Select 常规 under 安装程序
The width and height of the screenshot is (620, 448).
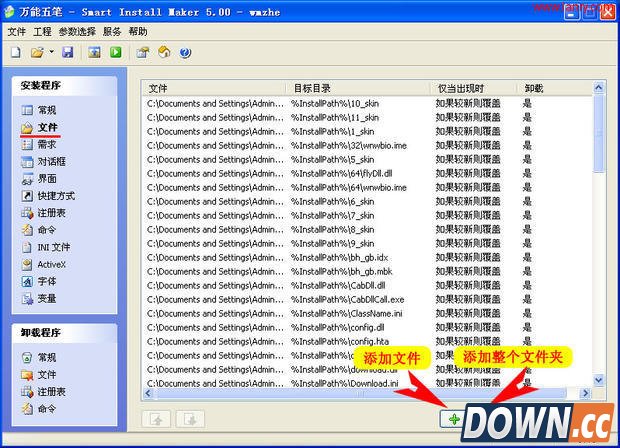[x=39, y=110]
